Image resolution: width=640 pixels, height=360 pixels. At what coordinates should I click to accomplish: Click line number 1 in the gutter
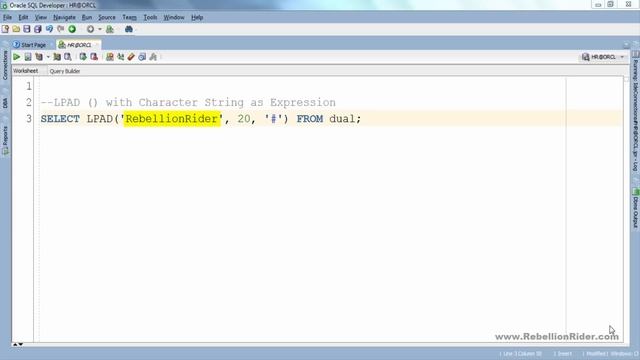tap(29, 86)
